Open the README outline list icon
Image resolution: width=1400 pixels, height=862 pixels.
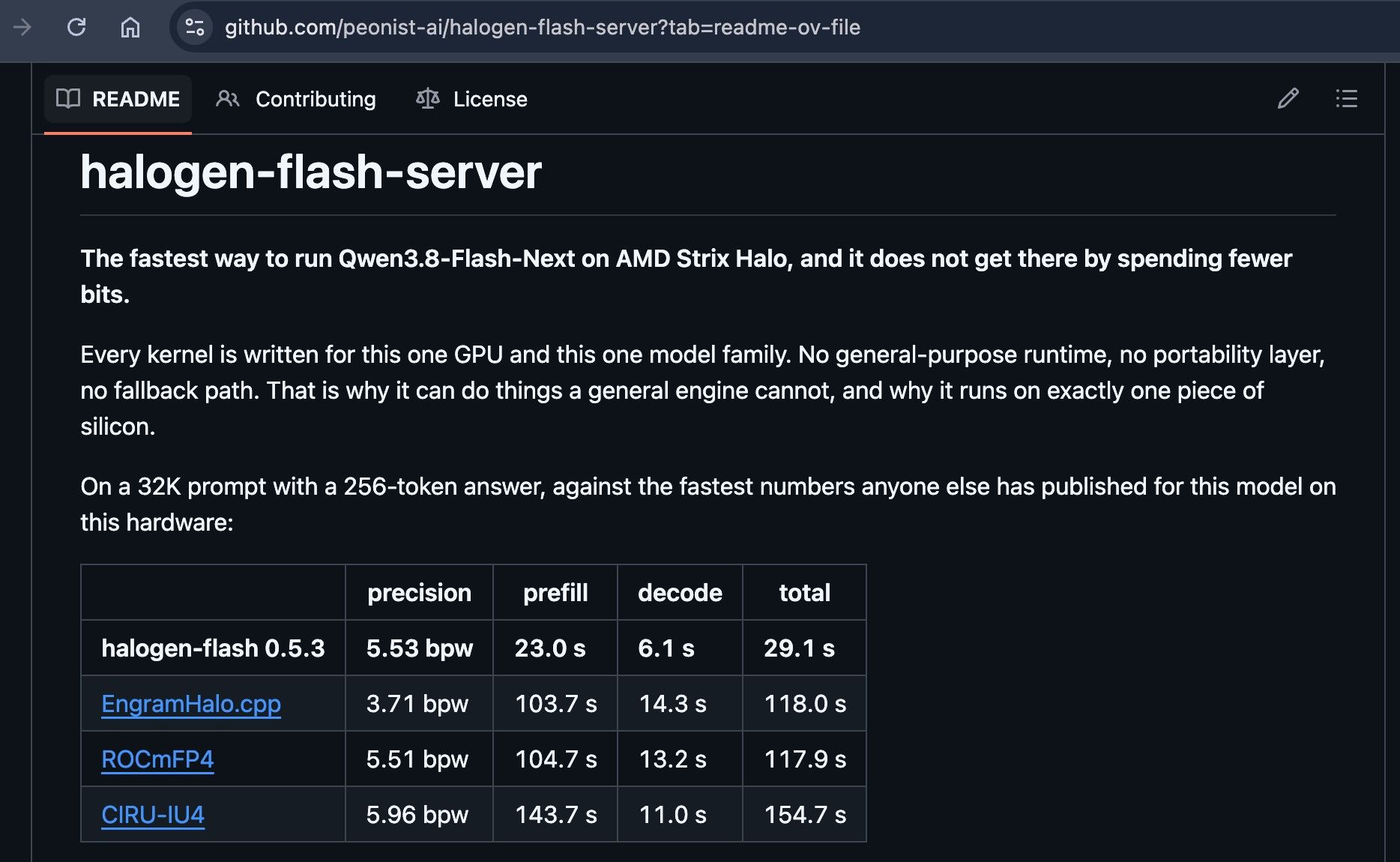[1346, 98]
